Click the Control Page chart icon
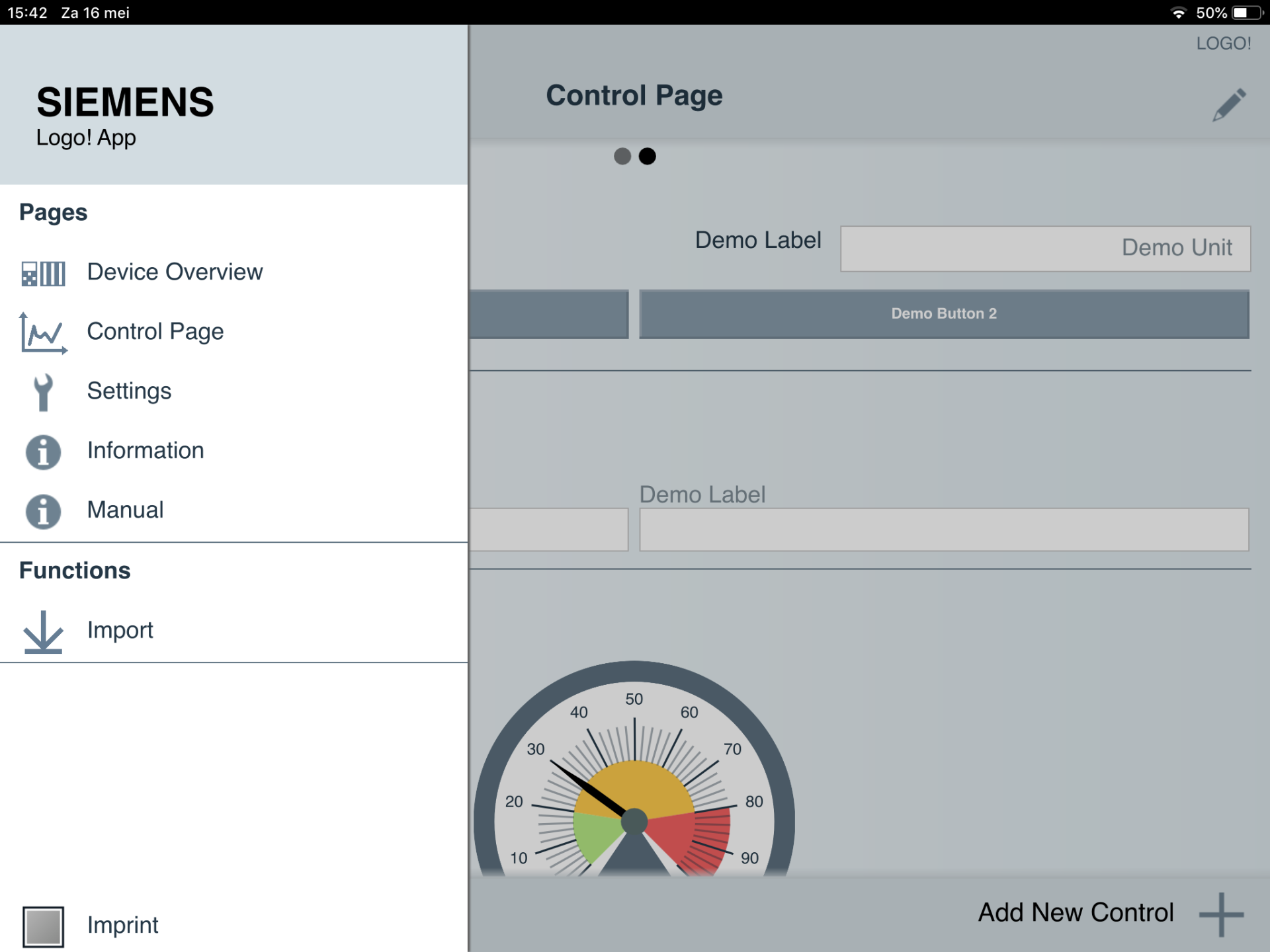1270x952 pixels. tap(43, 333)
